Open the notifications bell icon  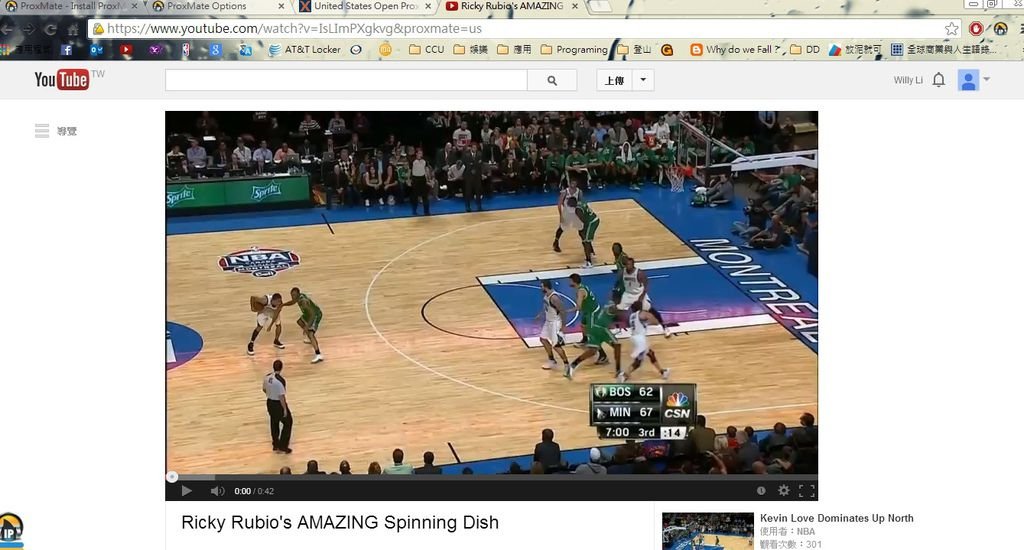click(x=938, y=80)
